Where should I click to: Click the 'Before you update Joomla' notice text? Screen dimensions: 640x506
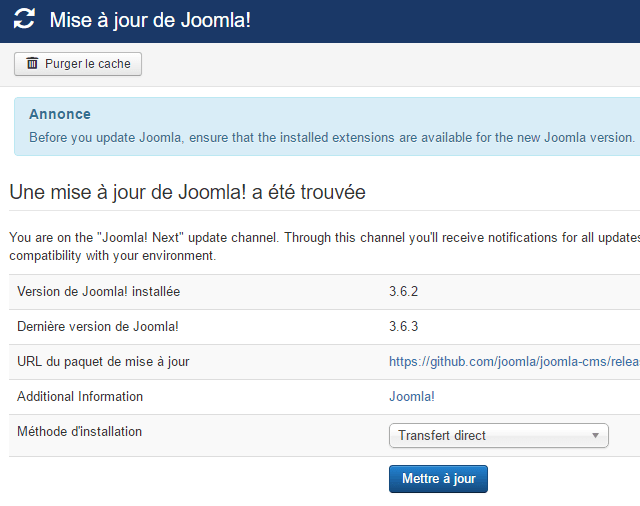pyautogui.click(x=332, y=138)
